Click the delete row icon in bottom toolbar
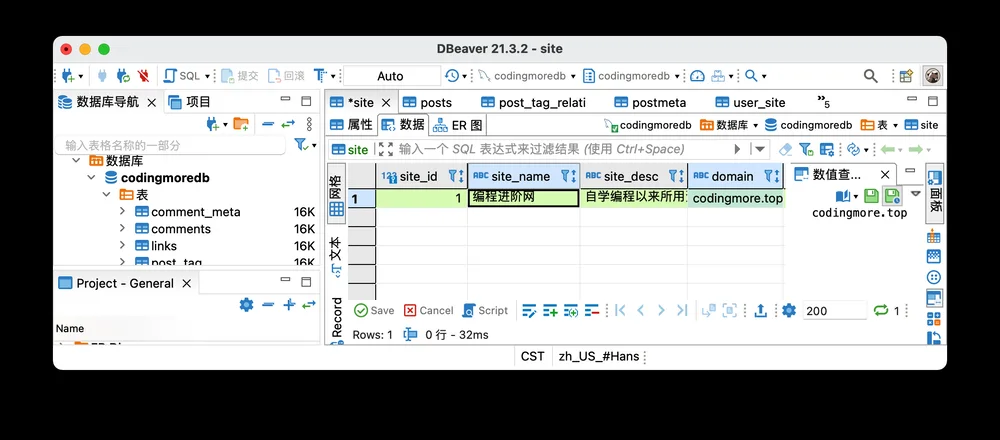Image resolution: width=1000 pixels, height=440 pixels. point(592,311)
